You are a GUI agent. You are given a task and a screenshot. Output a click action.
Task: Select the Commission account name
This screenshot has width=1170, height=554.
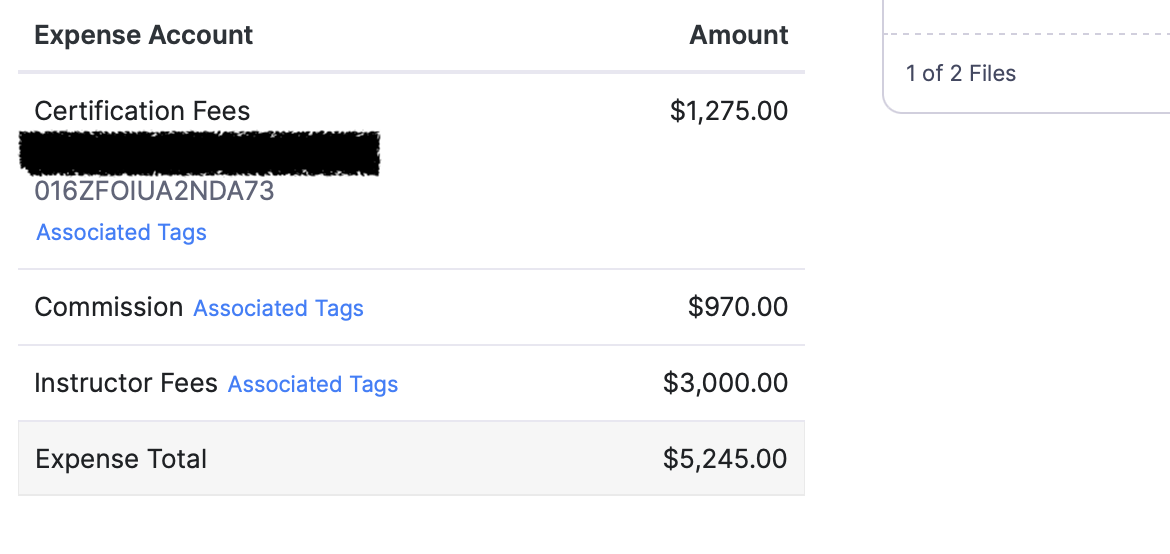tap(108, 308)
